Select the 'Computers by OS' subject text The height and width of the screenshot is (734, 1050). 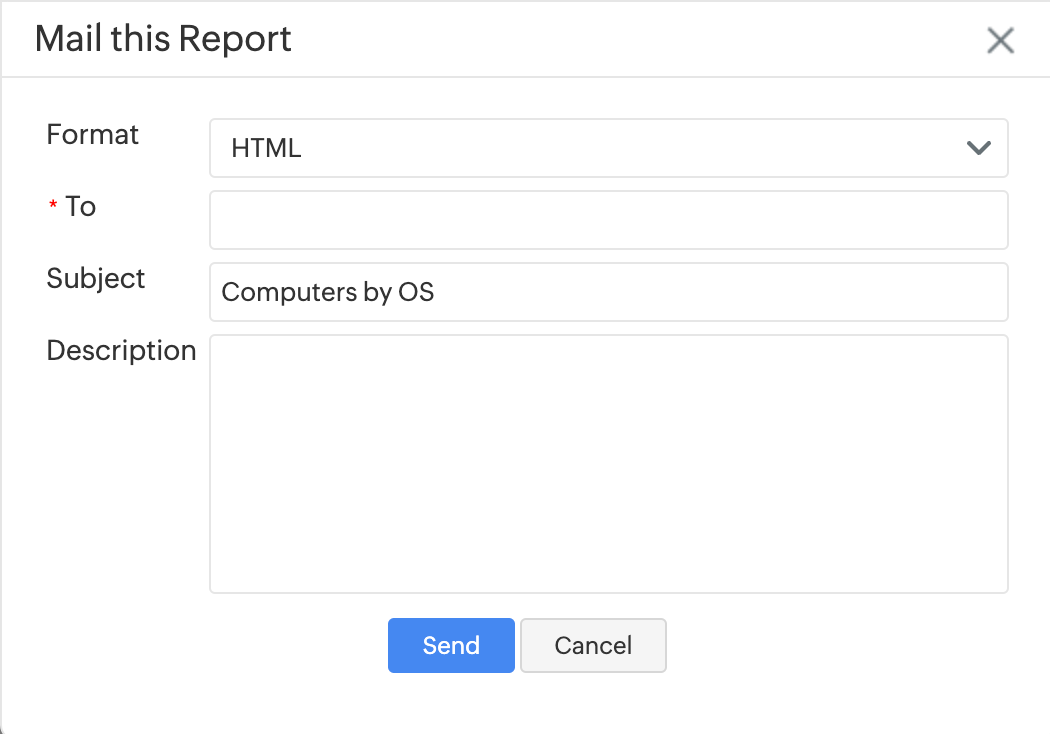click(328, 292)
